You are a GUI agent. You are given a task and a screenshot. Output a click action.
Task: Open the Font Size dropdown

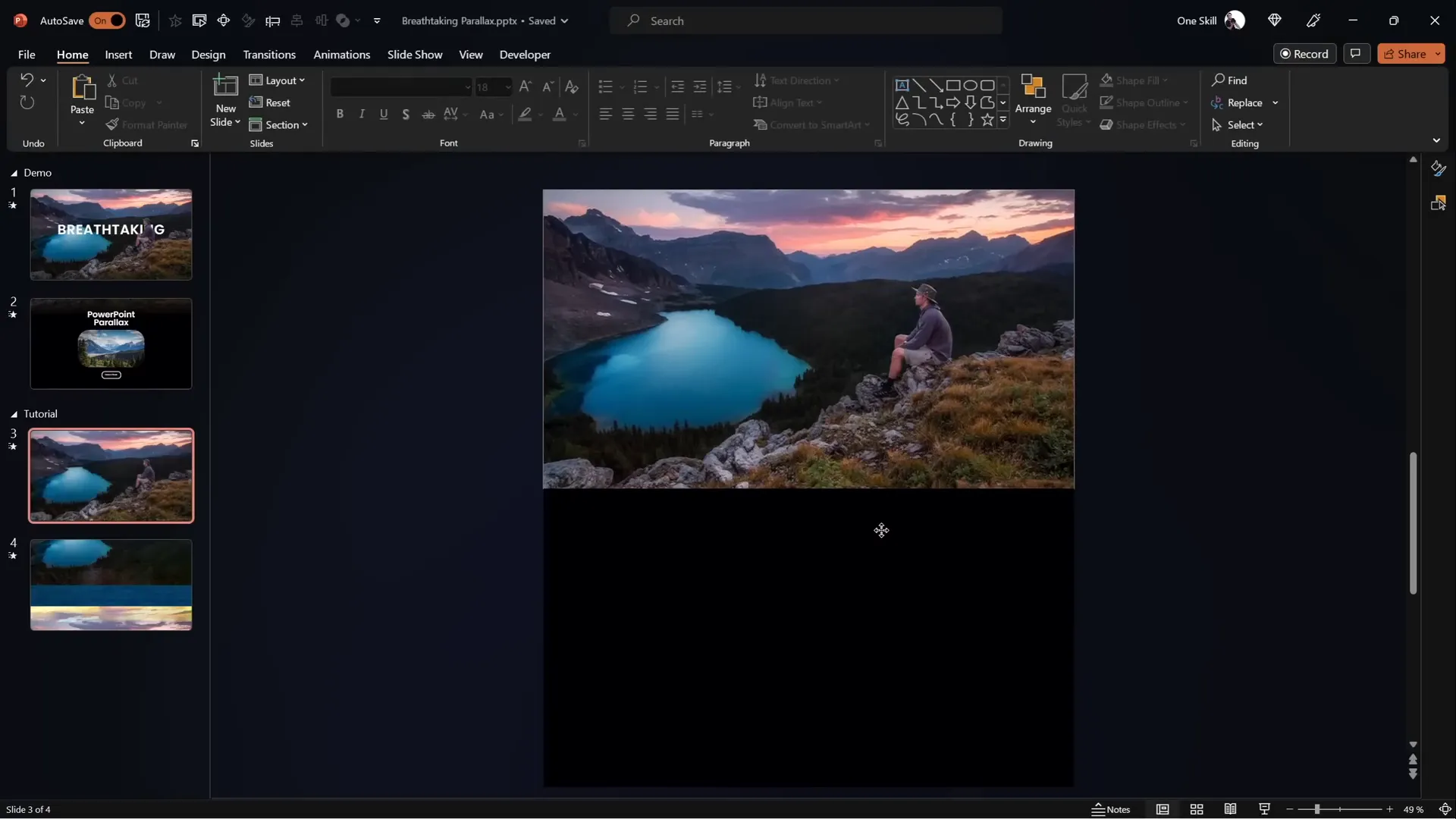point(507,86)
